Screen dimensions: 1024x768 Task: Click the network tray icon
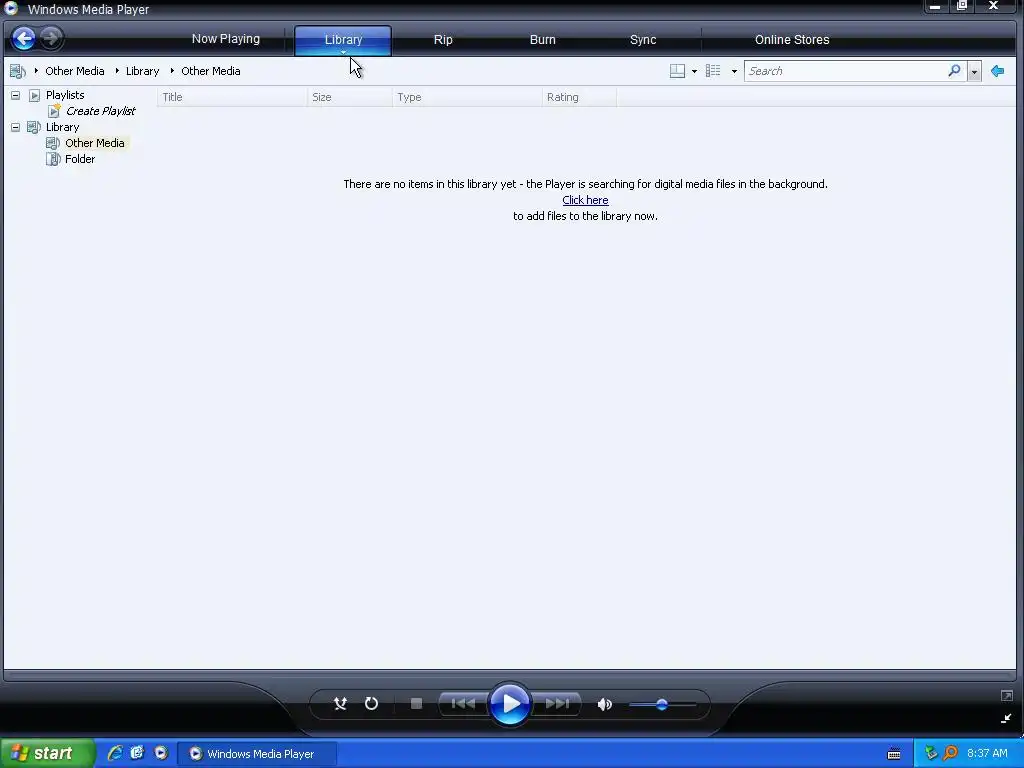click(930, 754)
